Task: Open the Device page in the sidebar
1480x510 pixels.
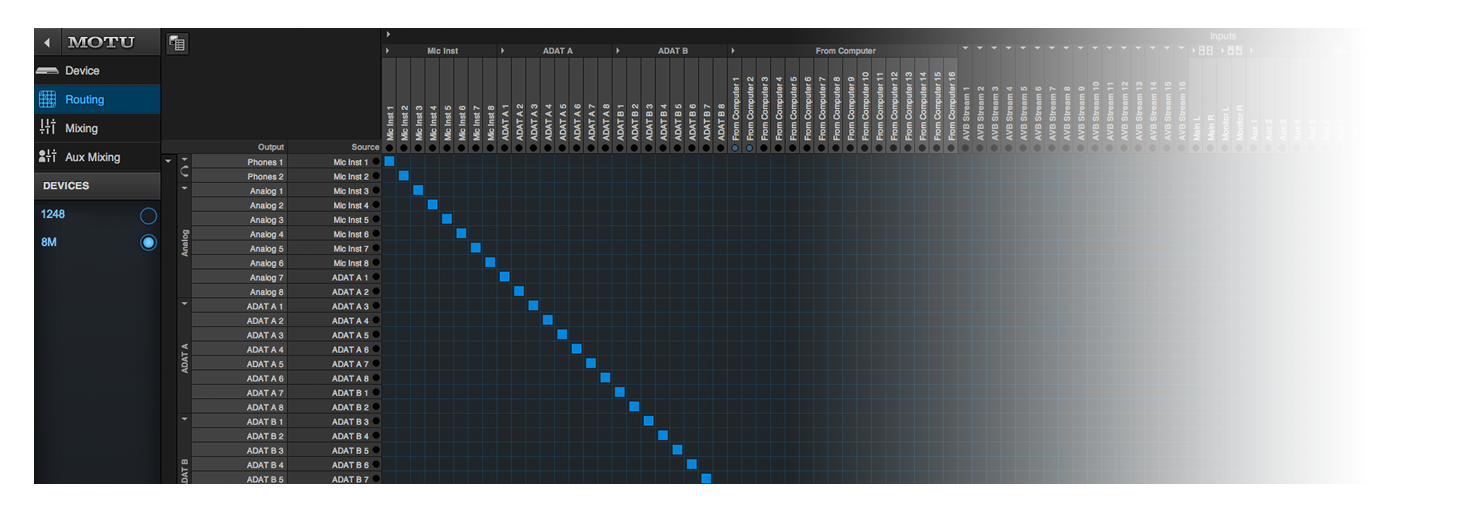Action: coord(82,71)
